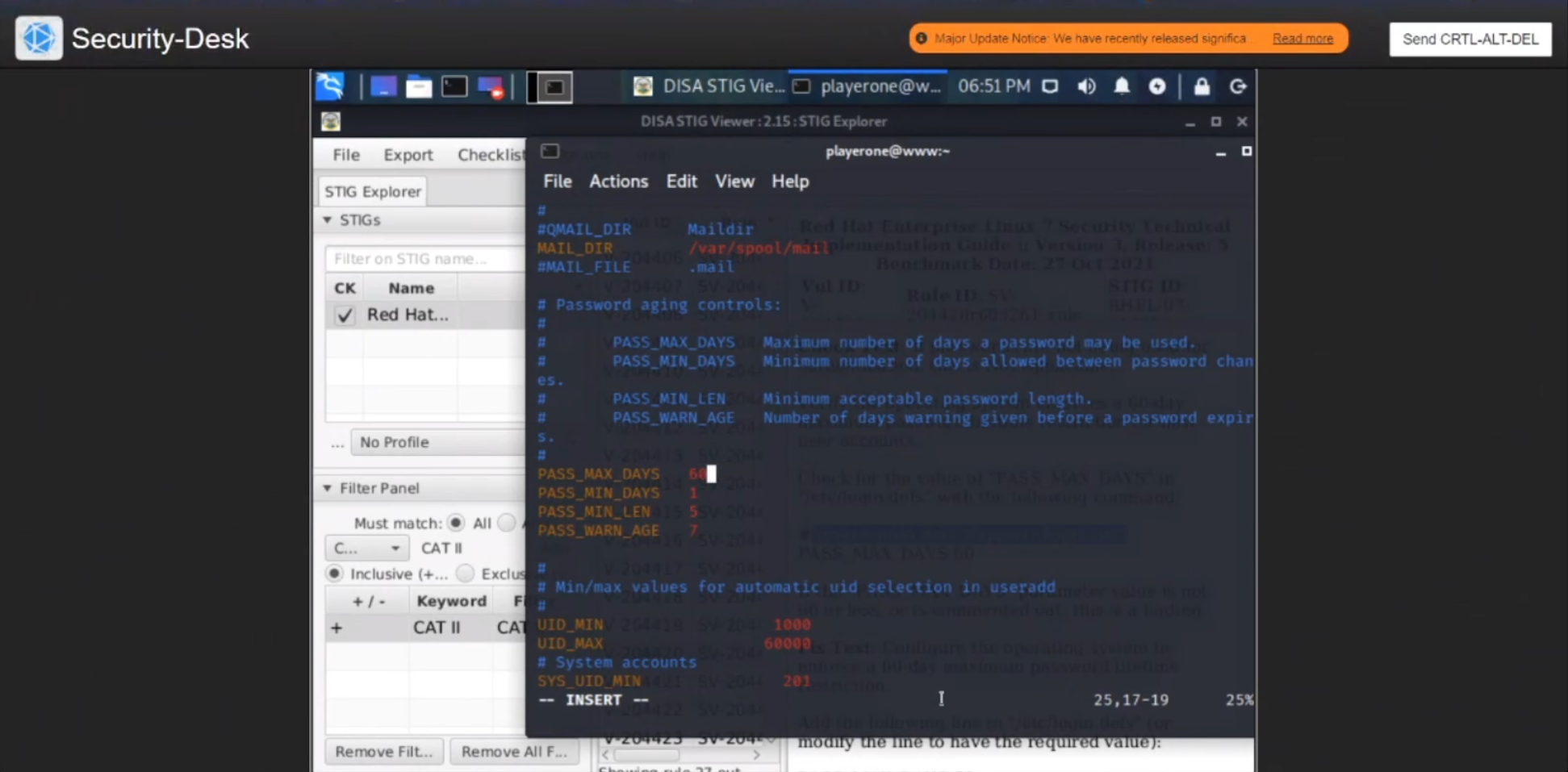The width and height of the screenshot is (1568, 772).
Task: Click the Filter on STIG name field
Action: [x=425, y=259]
